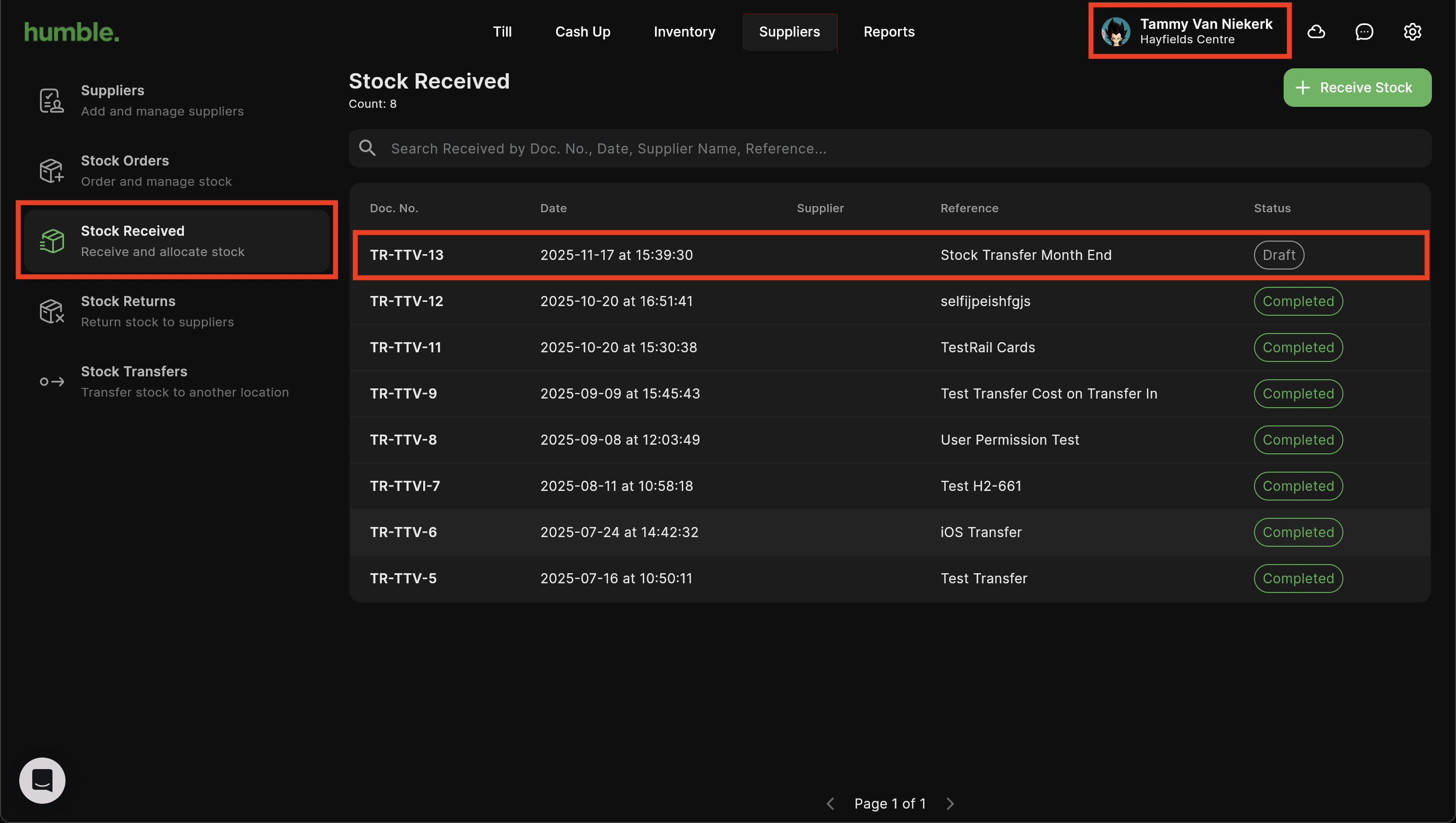
Task: Click the humble. logo
Action: 72,32
